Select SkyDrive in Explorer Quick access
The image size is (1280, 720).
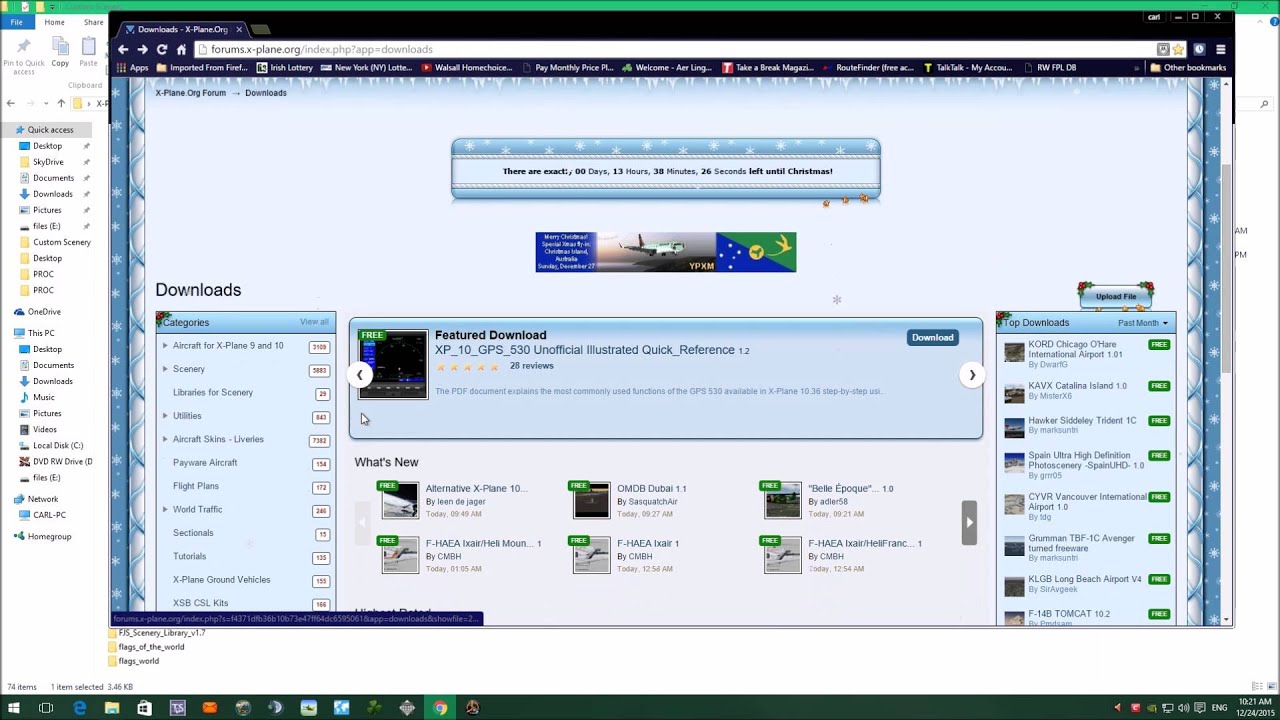pyautogui.click(x=48, y=162)
